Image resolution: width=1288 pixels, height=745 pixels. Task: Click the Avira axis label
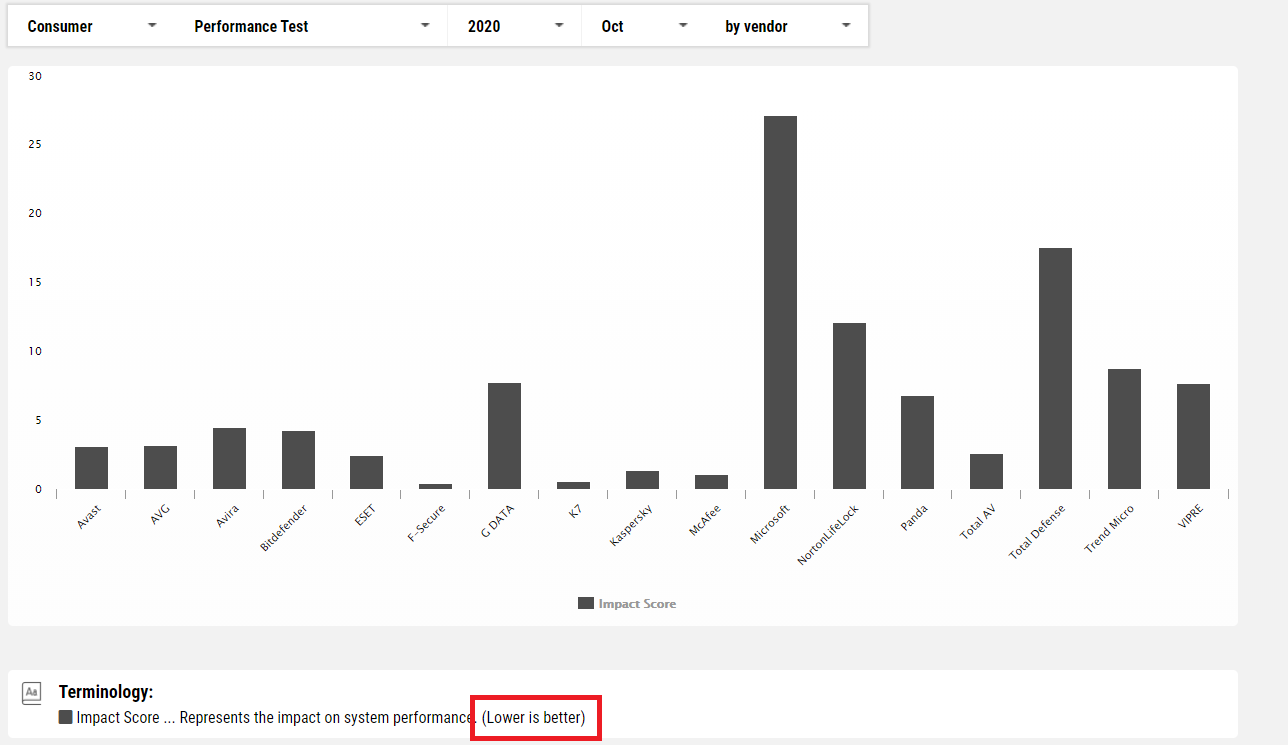(x=228, y=515)
